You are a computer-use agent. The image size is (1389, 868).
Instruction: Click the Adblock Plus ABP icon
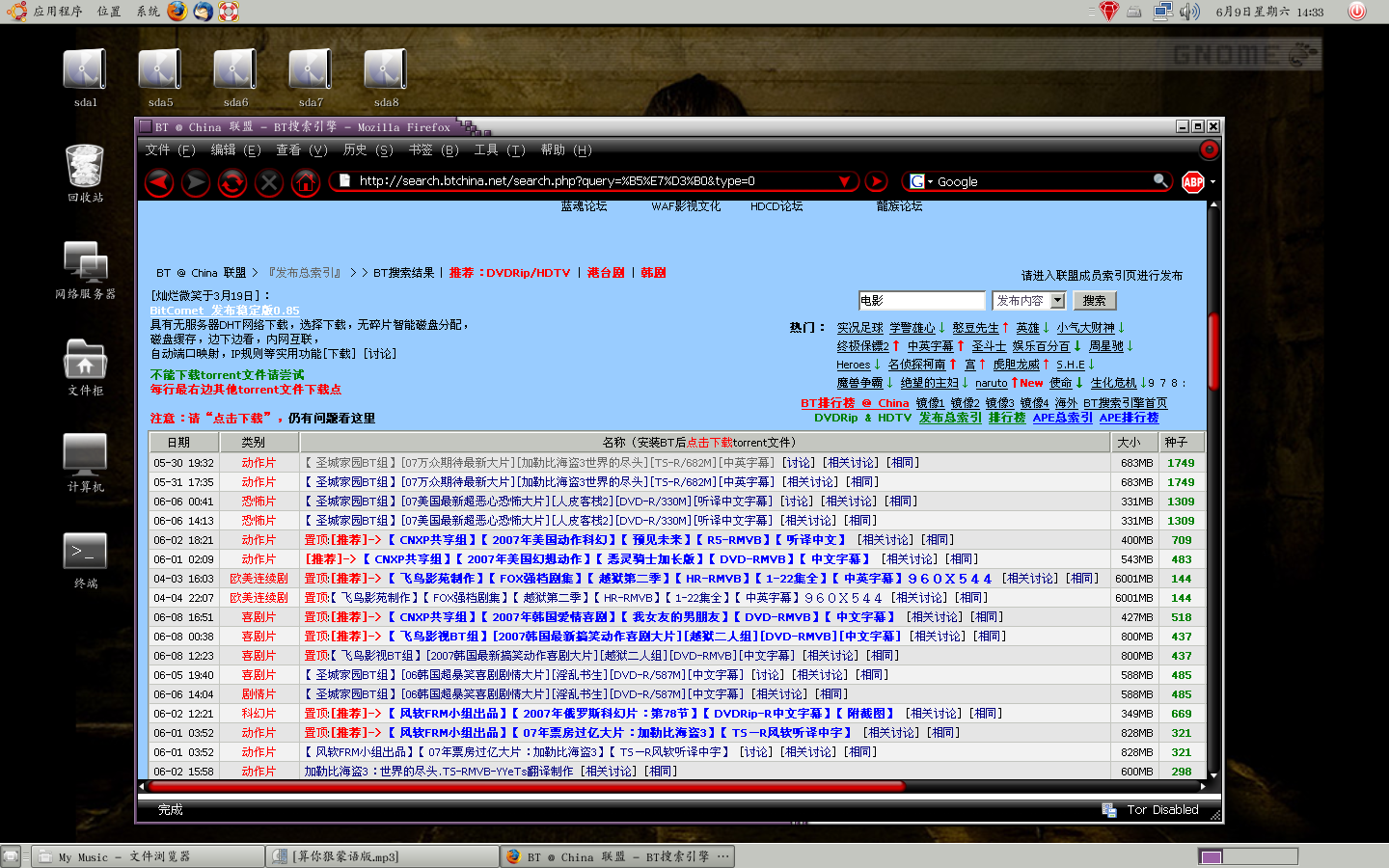(1193, 181)
